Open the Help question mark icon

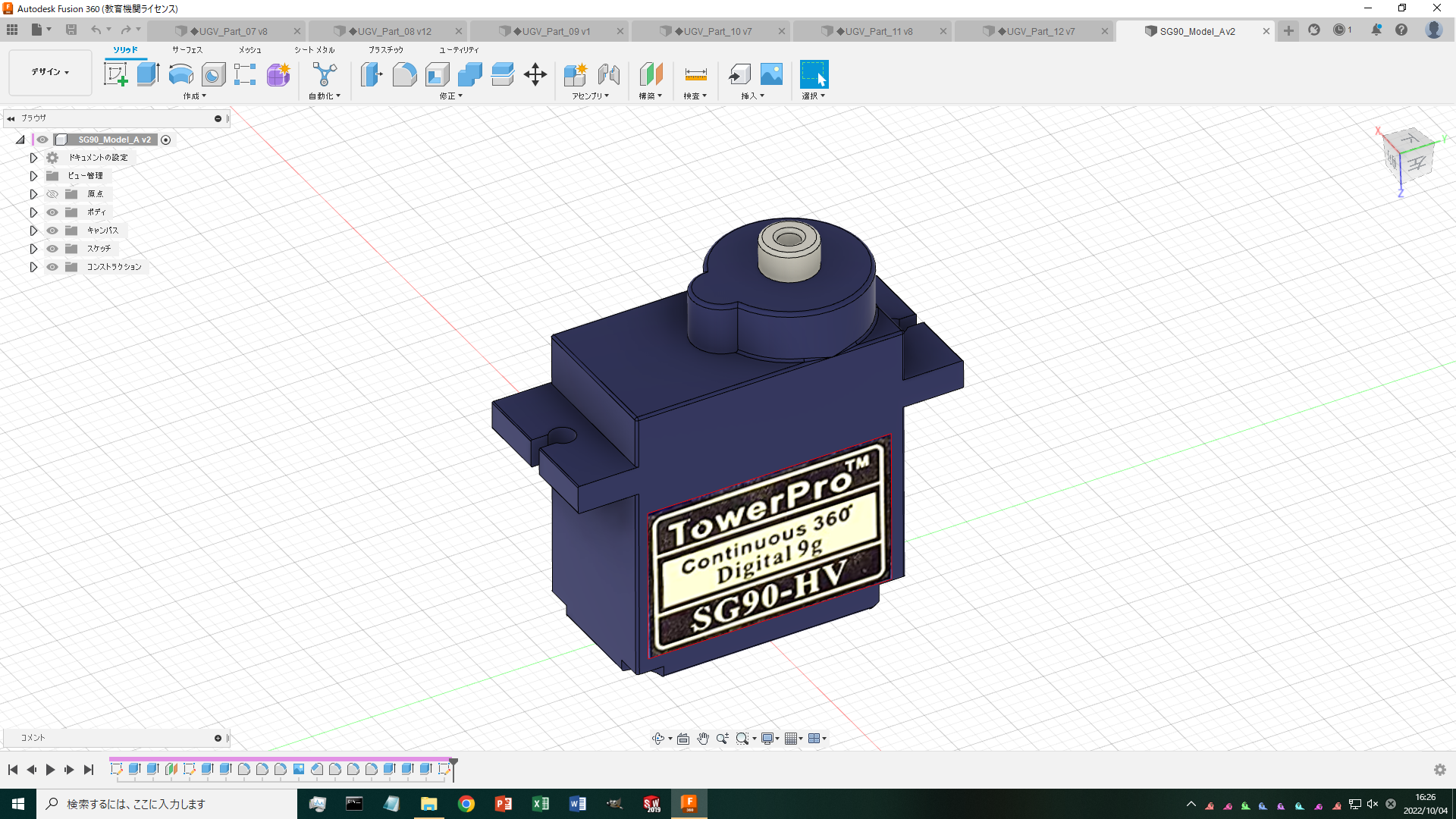point(1401,30)
